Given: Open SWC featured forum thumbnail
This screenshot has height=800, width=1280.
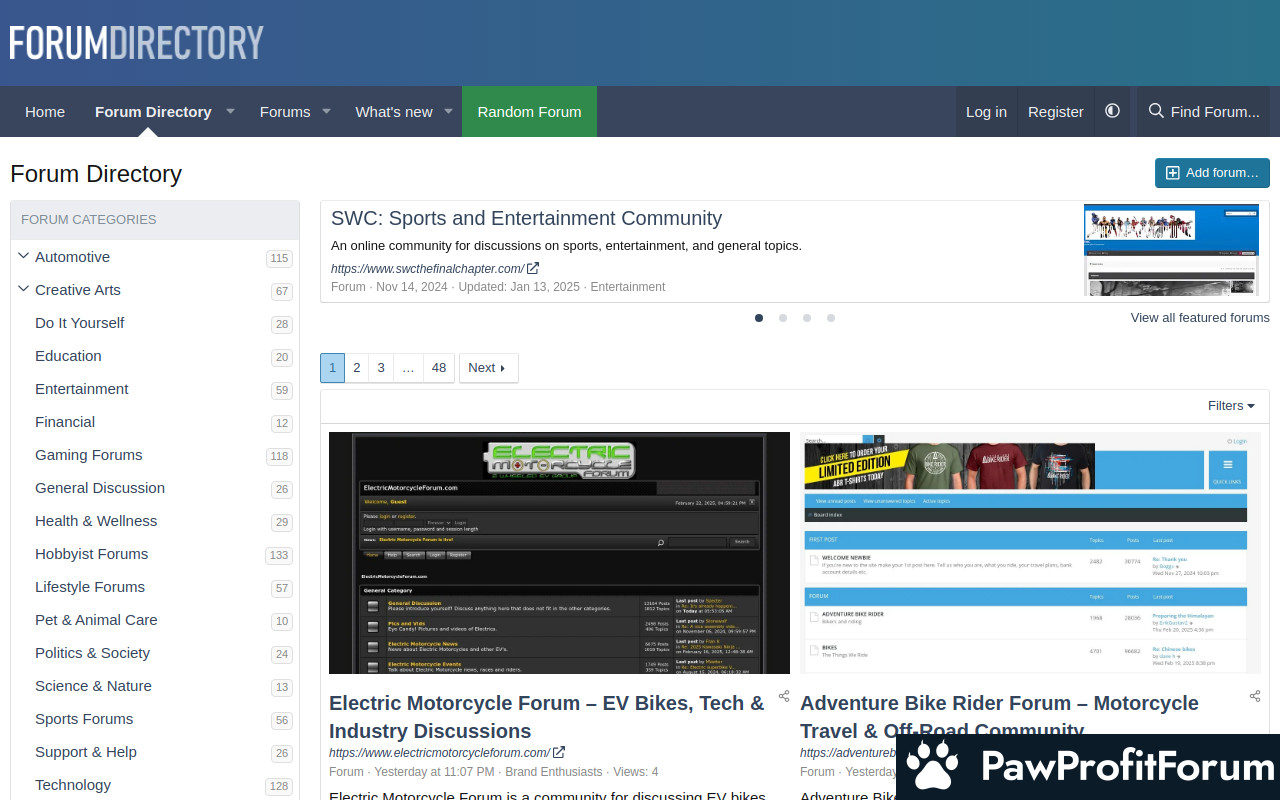Looking at the screenshot, I should click(x=1171, y=250).
